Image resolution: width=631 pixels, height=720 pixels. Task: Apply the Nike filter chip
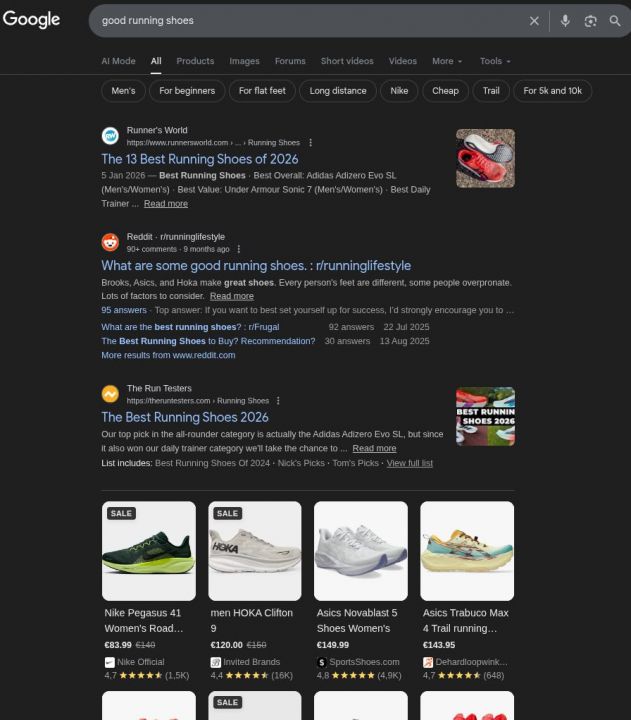(x=399, y=91)
